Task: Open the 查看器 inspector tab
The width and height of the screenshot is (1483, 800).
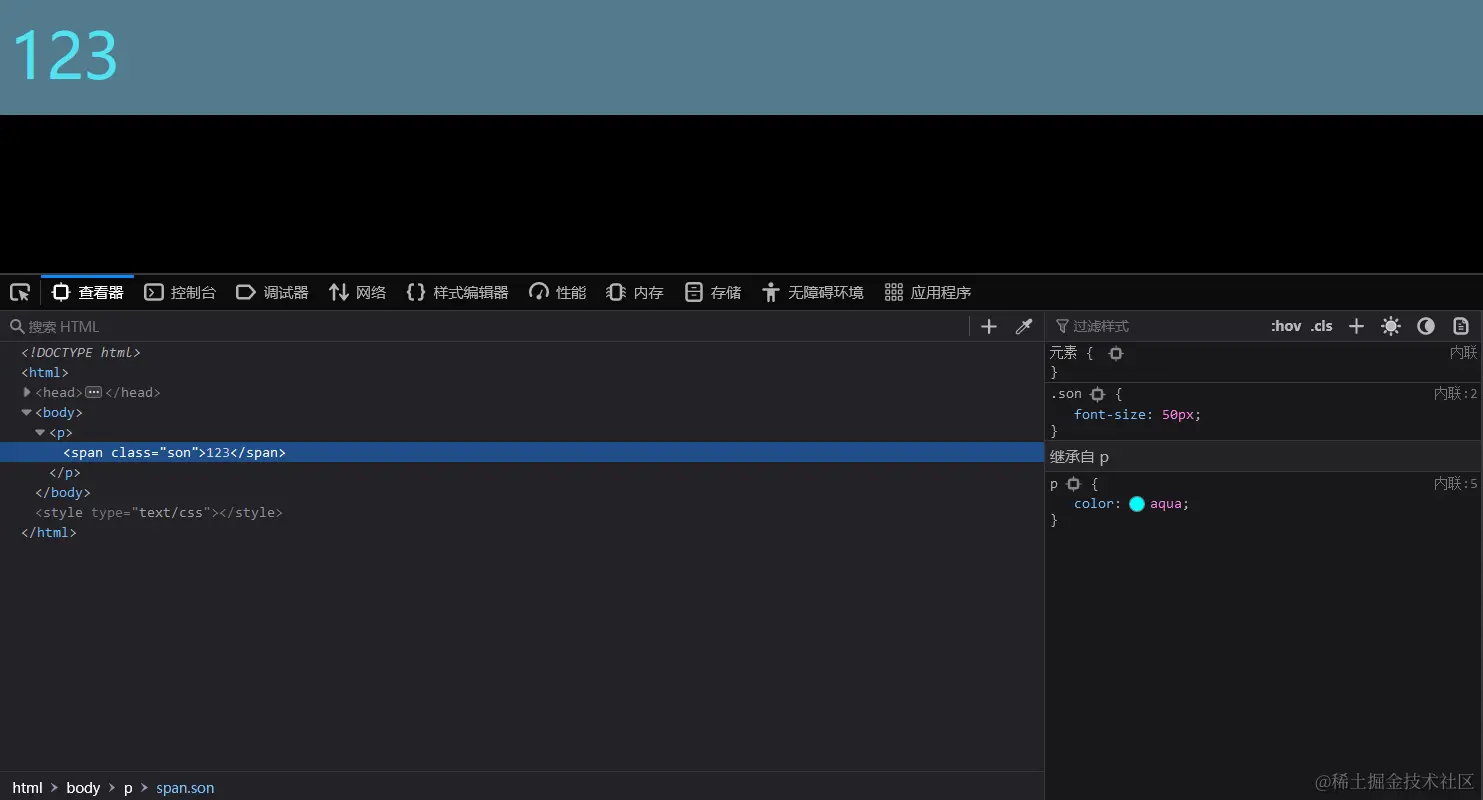Action: 88,293
